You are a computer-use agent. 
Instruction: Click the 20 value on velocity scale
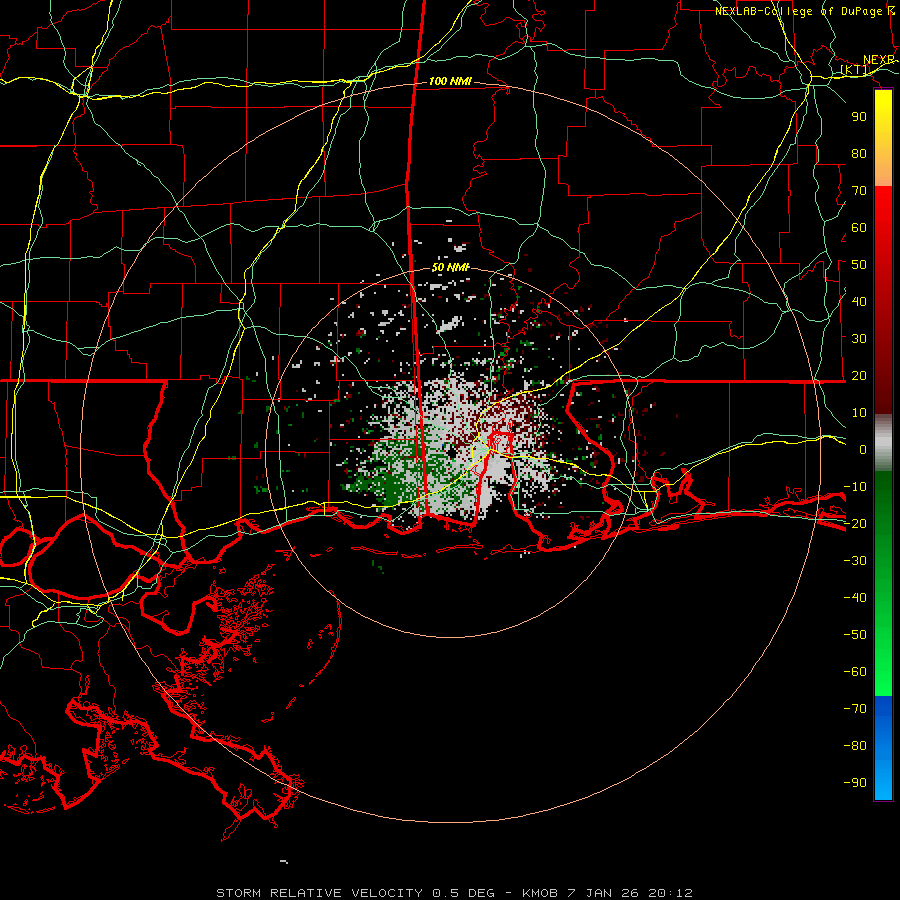tap(859, 375)
